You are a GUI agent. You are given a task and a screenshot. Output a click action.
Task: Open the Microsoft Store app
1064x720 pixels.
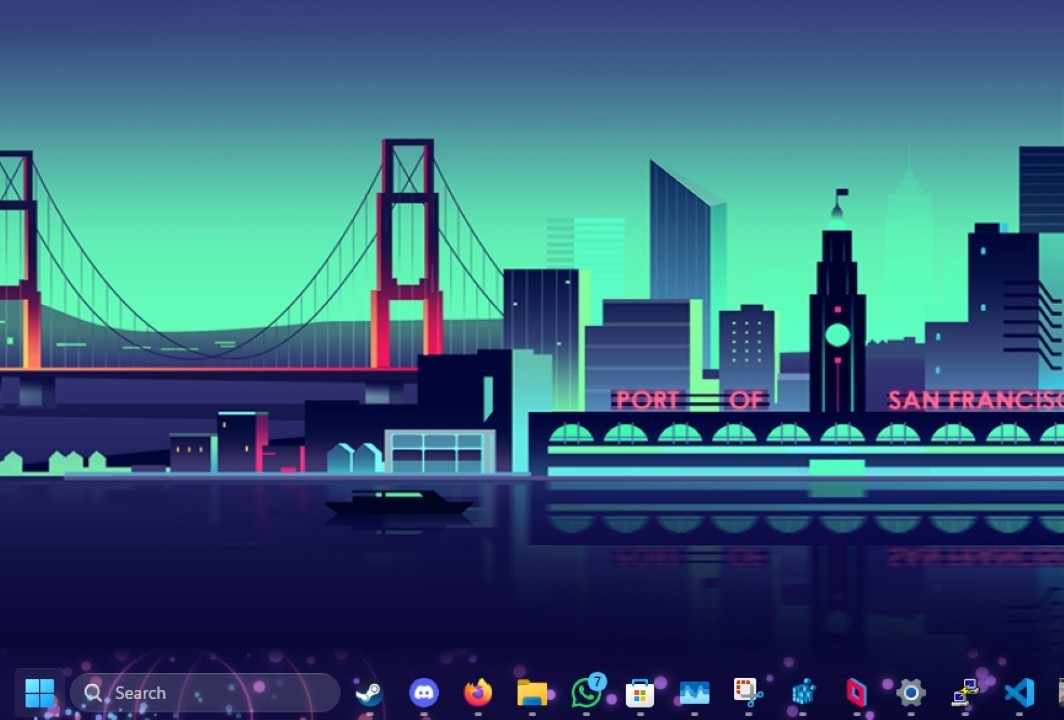pyautogui.click(x=640, y=693)
